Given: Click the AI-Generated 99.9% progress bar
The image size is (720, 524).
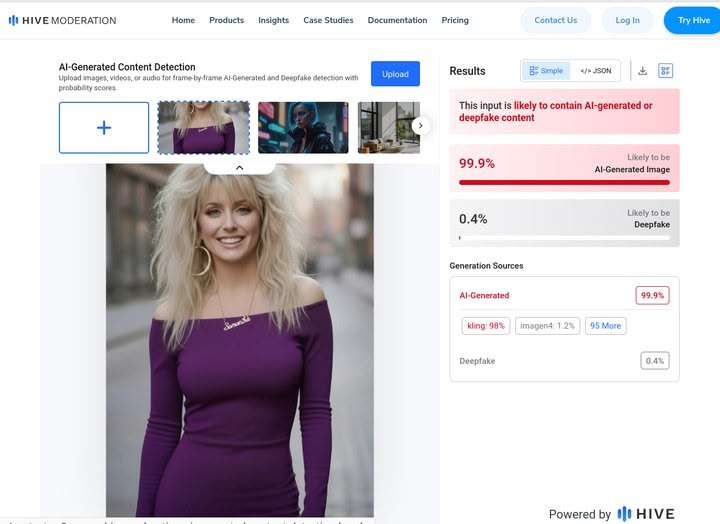Looking at the screenshot, I should 564,183.
